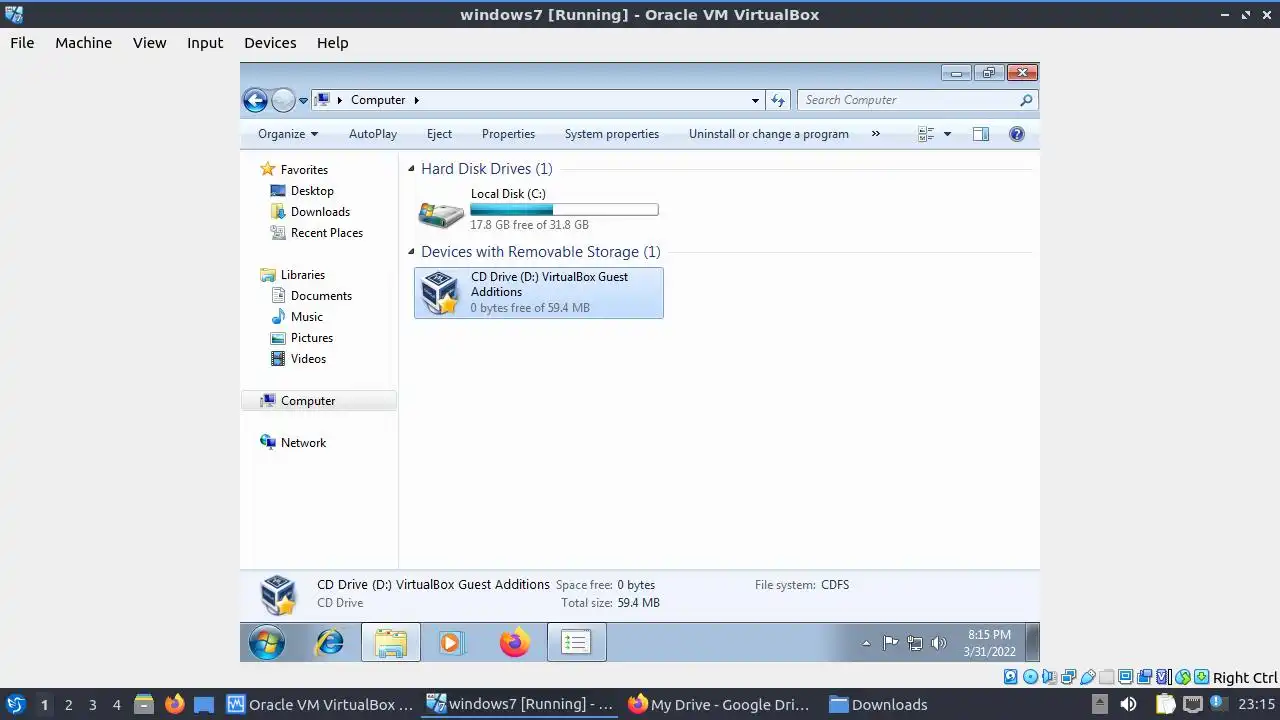Open the Music library
Viewport: 1280px width, 720px height.
coord(306,317)
